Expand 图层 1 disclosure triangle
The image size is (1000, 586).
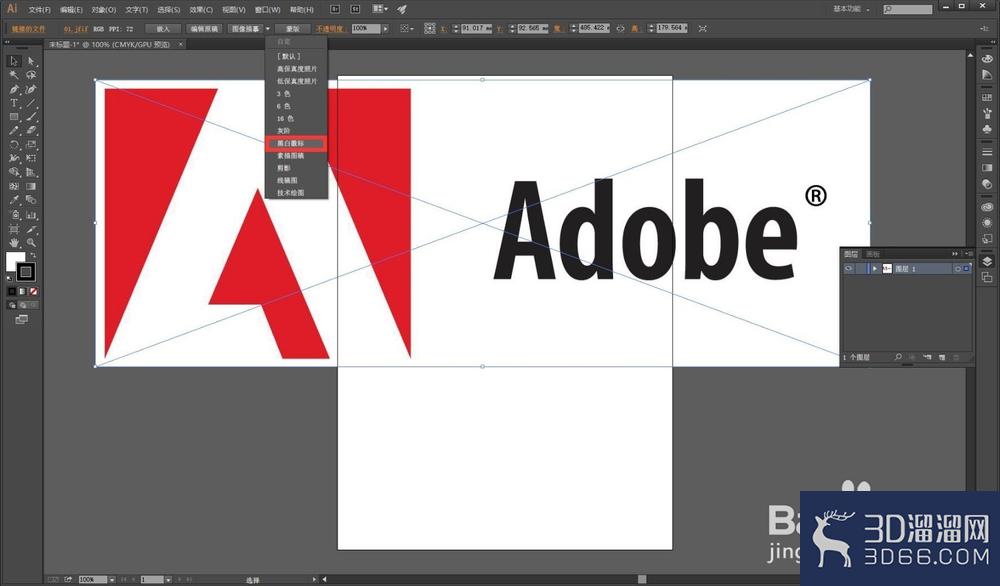(874, 269)
